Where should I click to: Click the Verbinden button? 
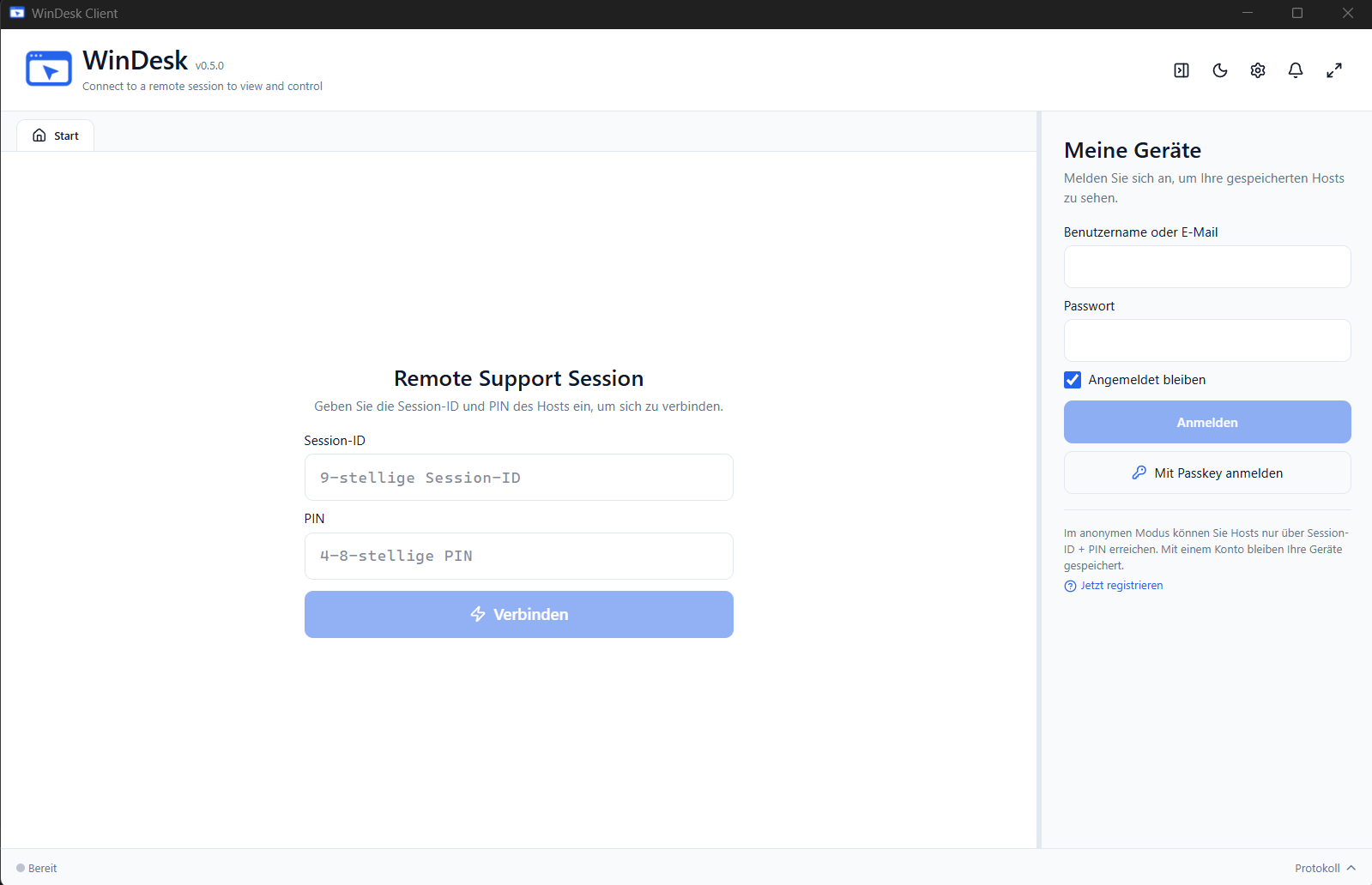pos(519,614)
